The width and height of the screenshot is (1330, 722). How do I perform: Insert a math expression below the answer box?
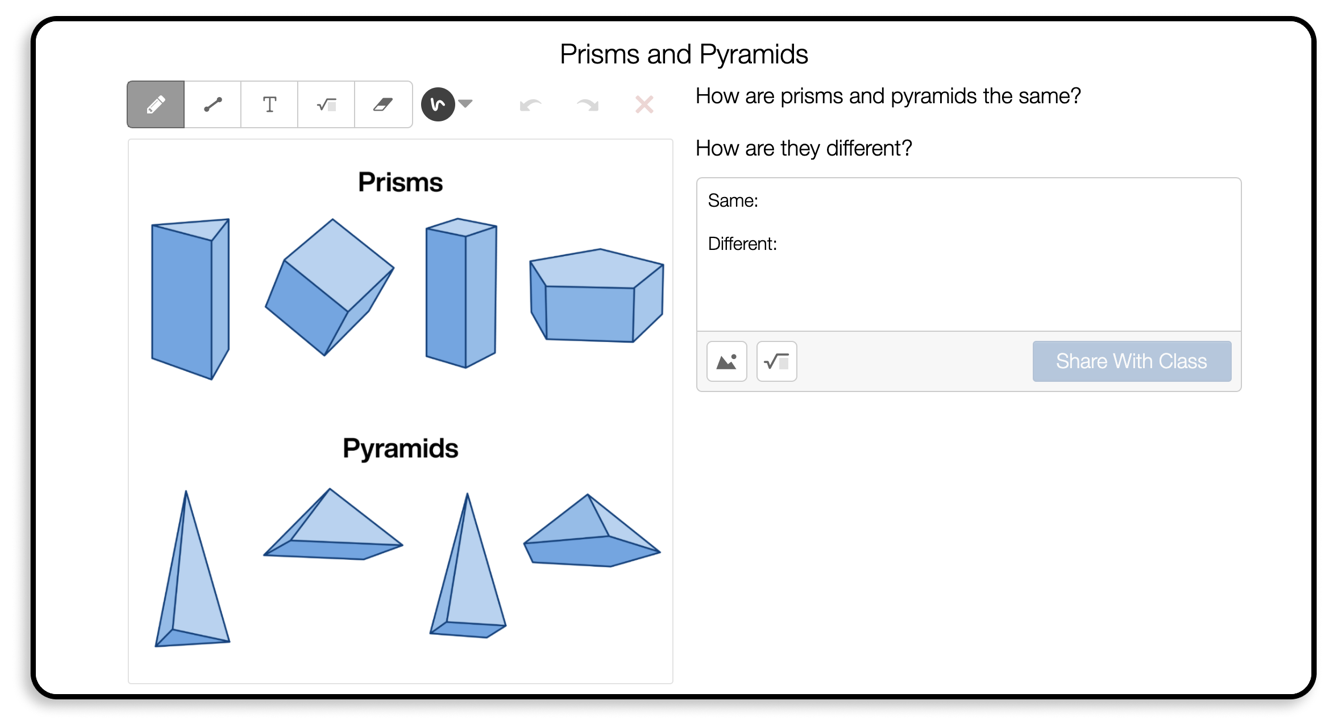point(776,361)
